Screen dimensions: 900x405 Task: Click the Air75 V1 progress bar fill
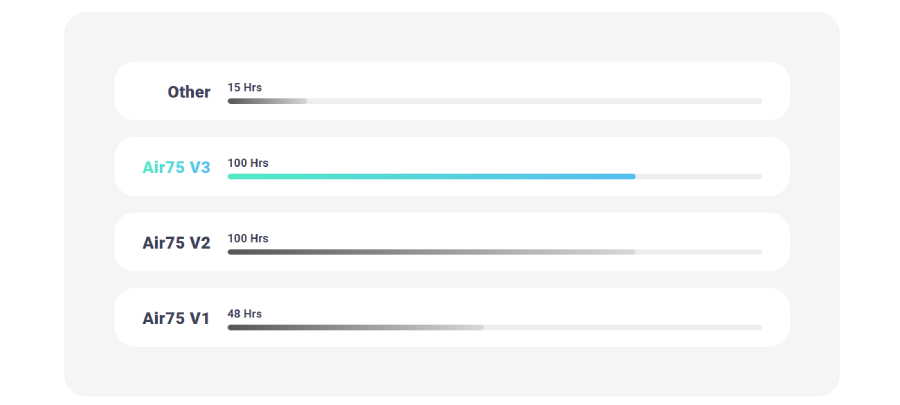tap(355, 327)
